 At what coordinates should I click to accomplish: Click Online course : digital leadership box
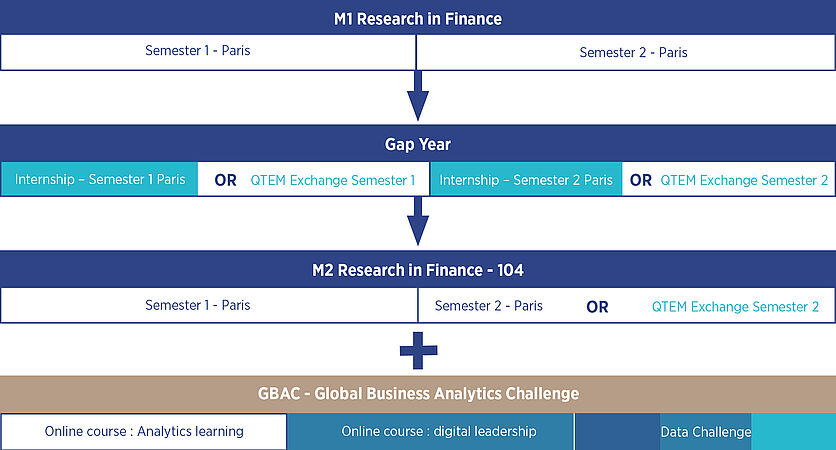[438, 431]
